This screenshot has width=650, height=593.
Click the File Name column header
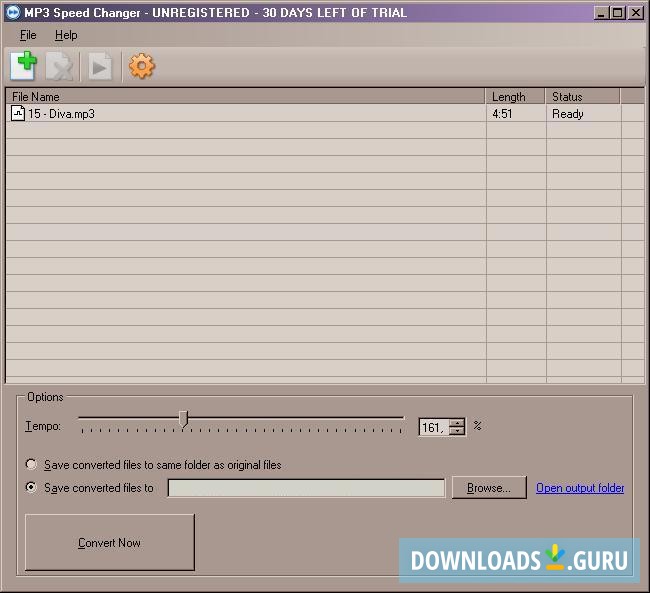click(245, 96)
